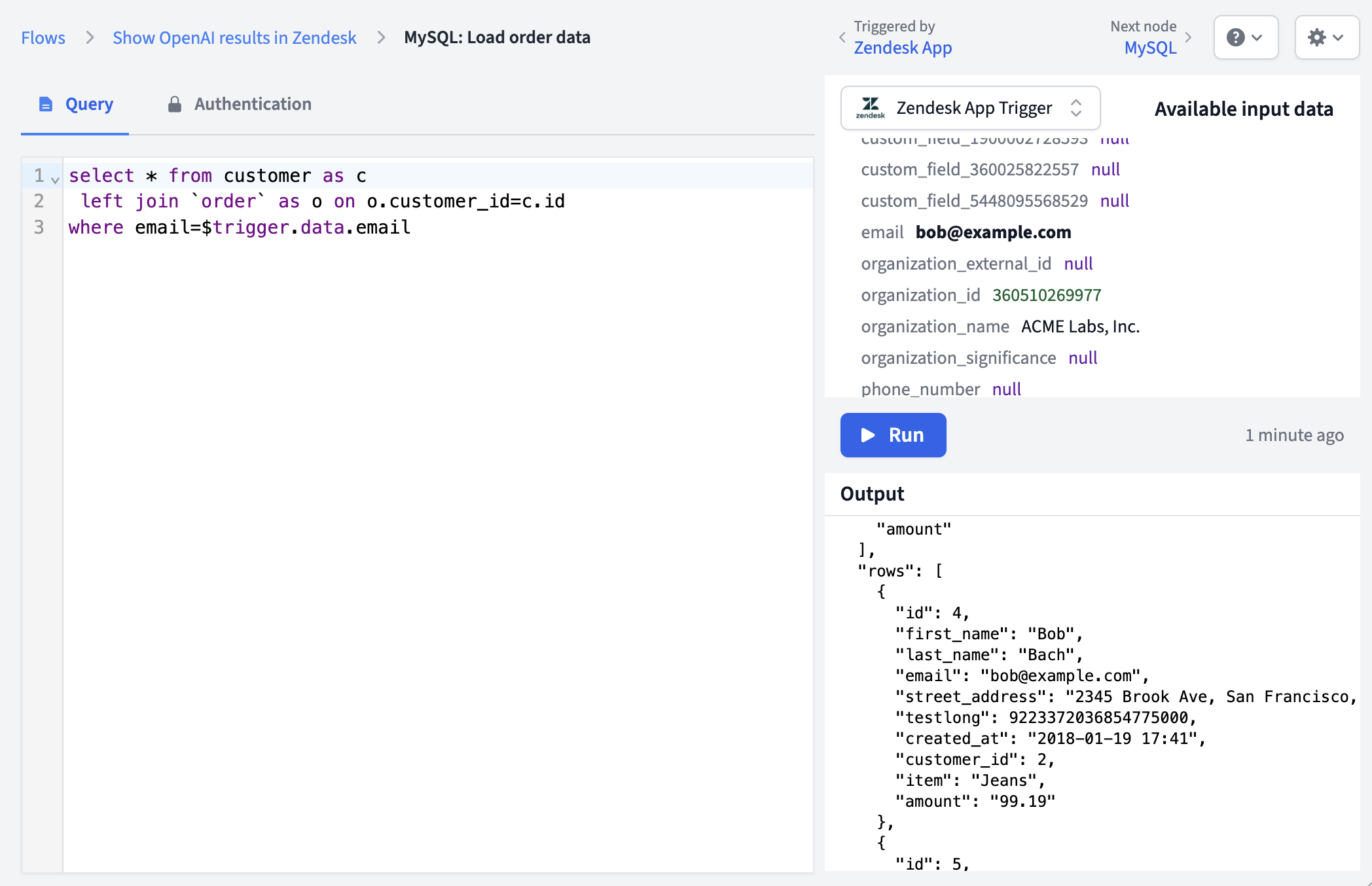Viewport: 1372px width, 886px height.
Task: Click the "customer_id": 2 output line
Action: (975, 760)
